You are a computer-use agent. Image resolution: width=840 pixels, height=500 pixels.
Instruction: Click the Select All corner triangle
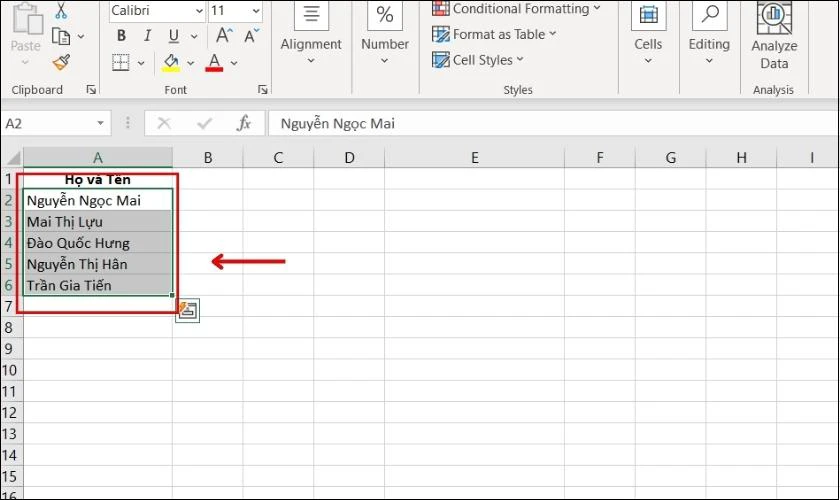(x=12, y=158)
